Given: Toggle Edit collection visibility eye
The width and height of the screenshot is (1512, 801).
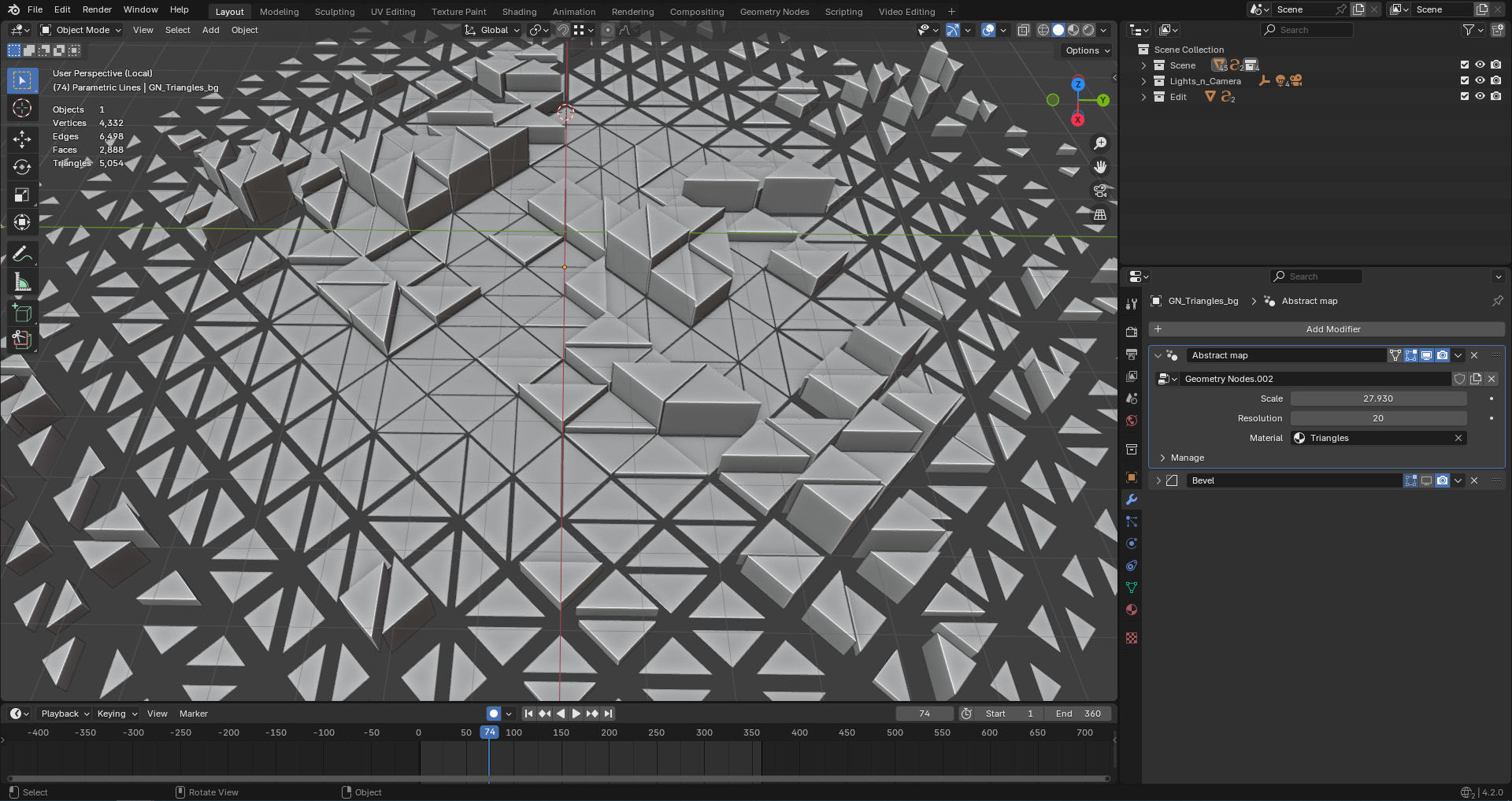Looking at the screenshot, I should (1480, 96).
